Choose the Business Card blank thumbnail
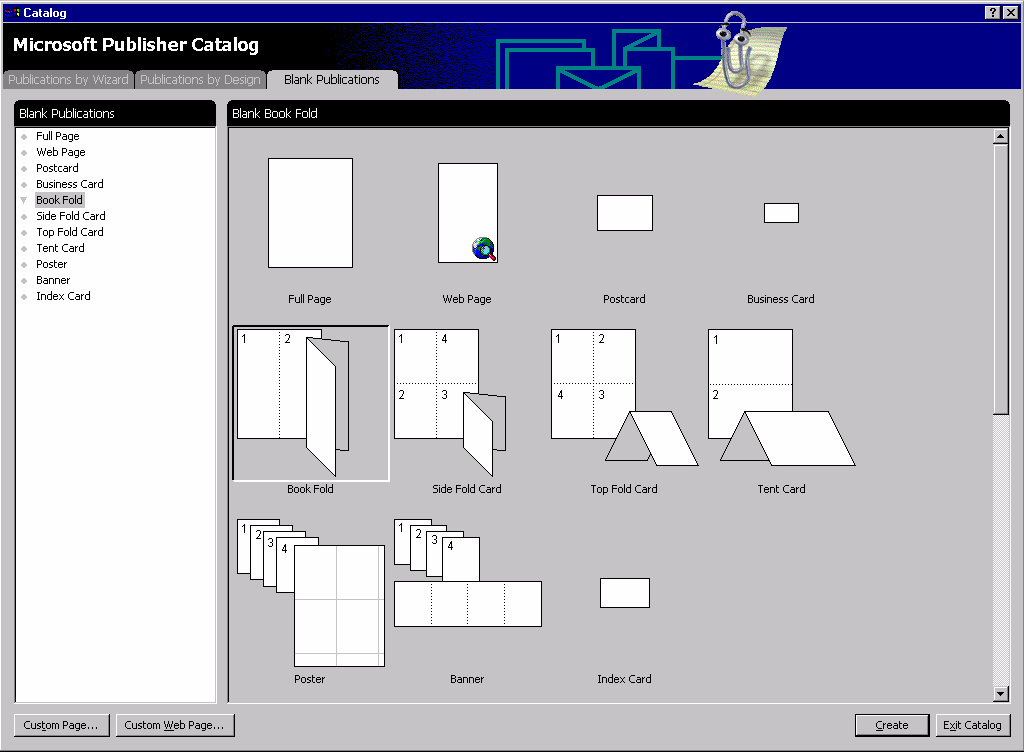 (x=781, y=213)
